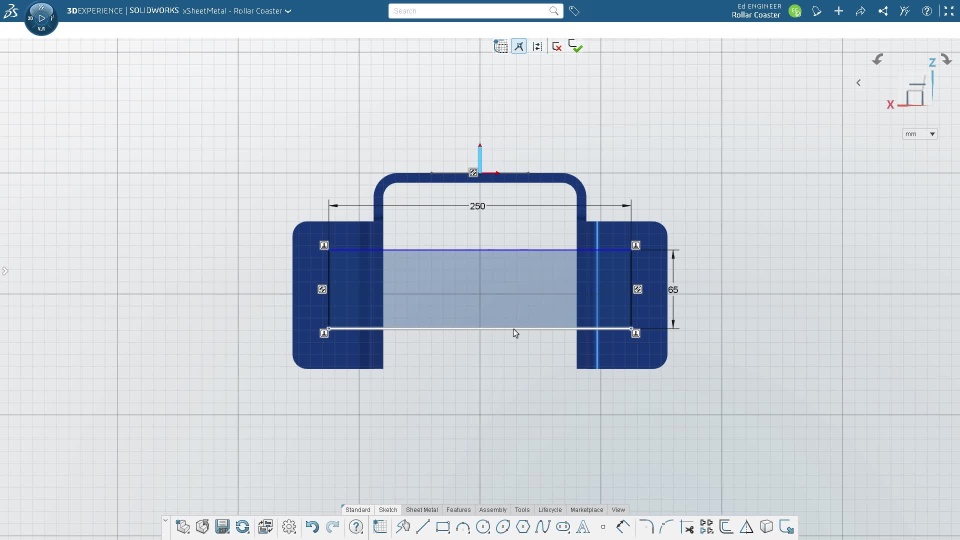Viewport: 960px width, 540px height.
Task: Select the Point tool
Action: click(603, 527)
